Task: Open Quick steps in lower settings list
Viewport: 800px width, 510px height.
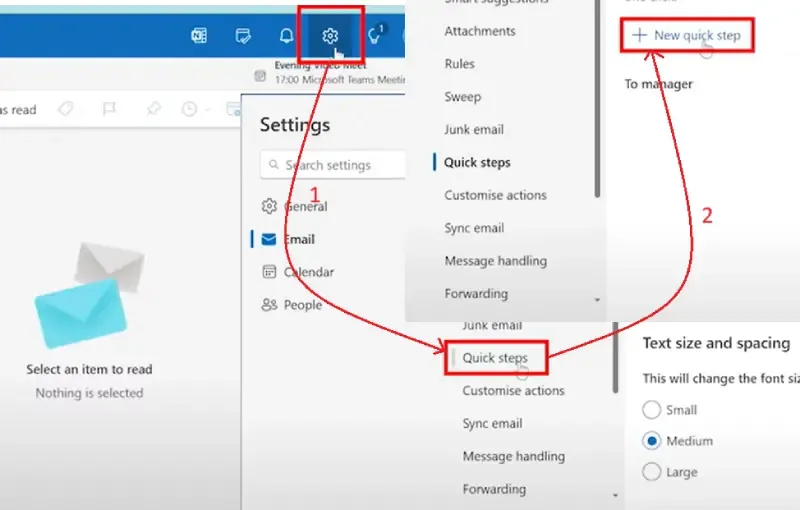Action: tap(495, 358)
